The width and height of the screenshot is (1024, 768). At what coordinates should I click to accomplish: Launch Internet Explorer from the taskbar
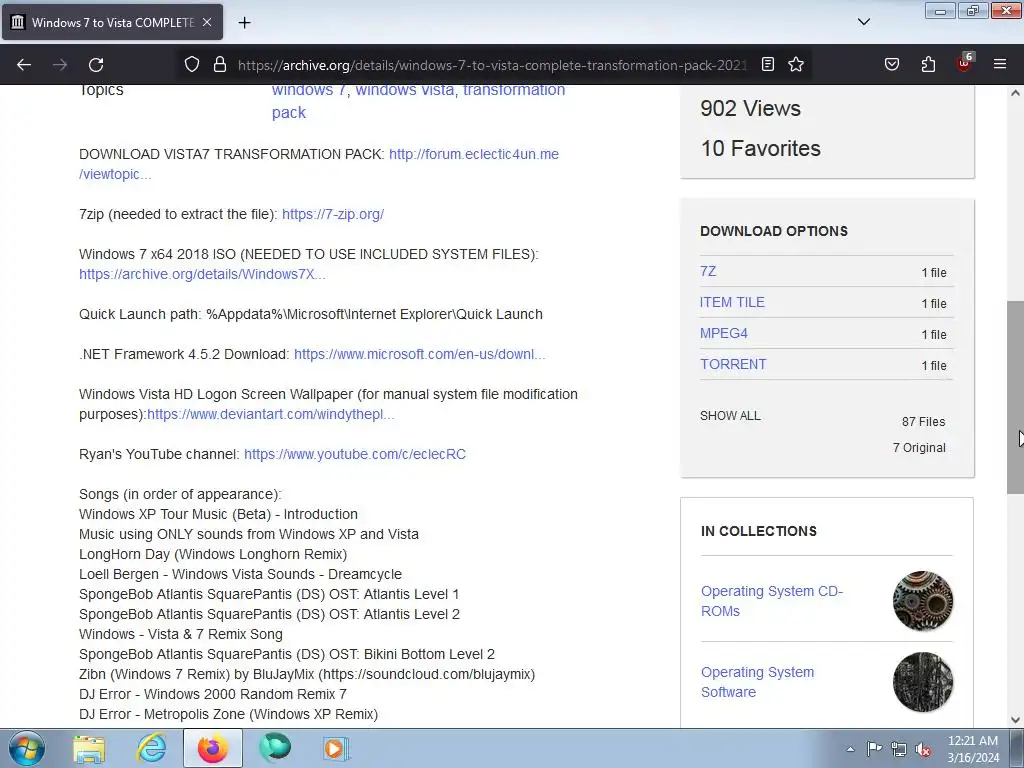pos(151,749)
